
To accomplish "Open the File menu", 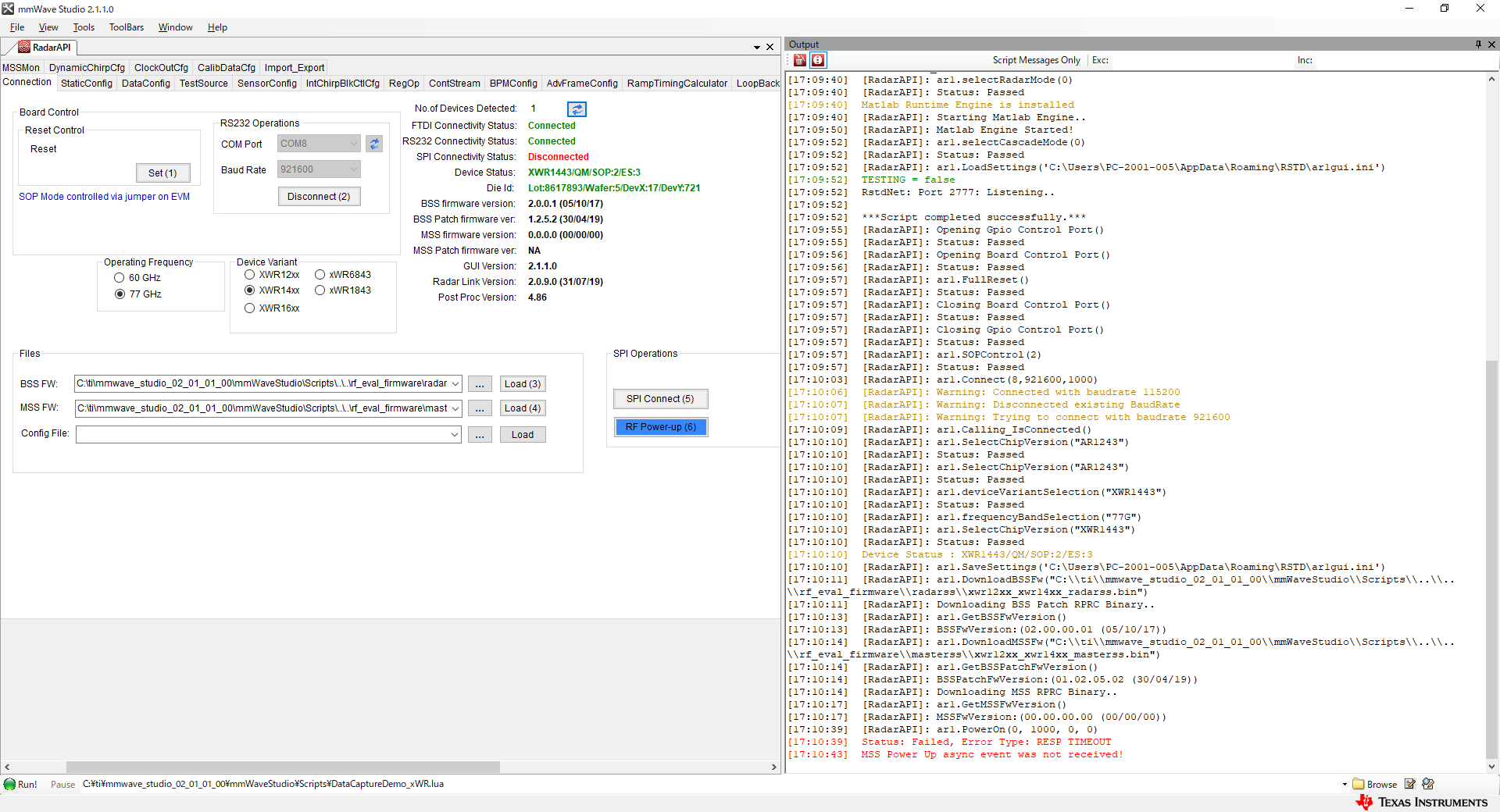I will [x=17, y=27].
